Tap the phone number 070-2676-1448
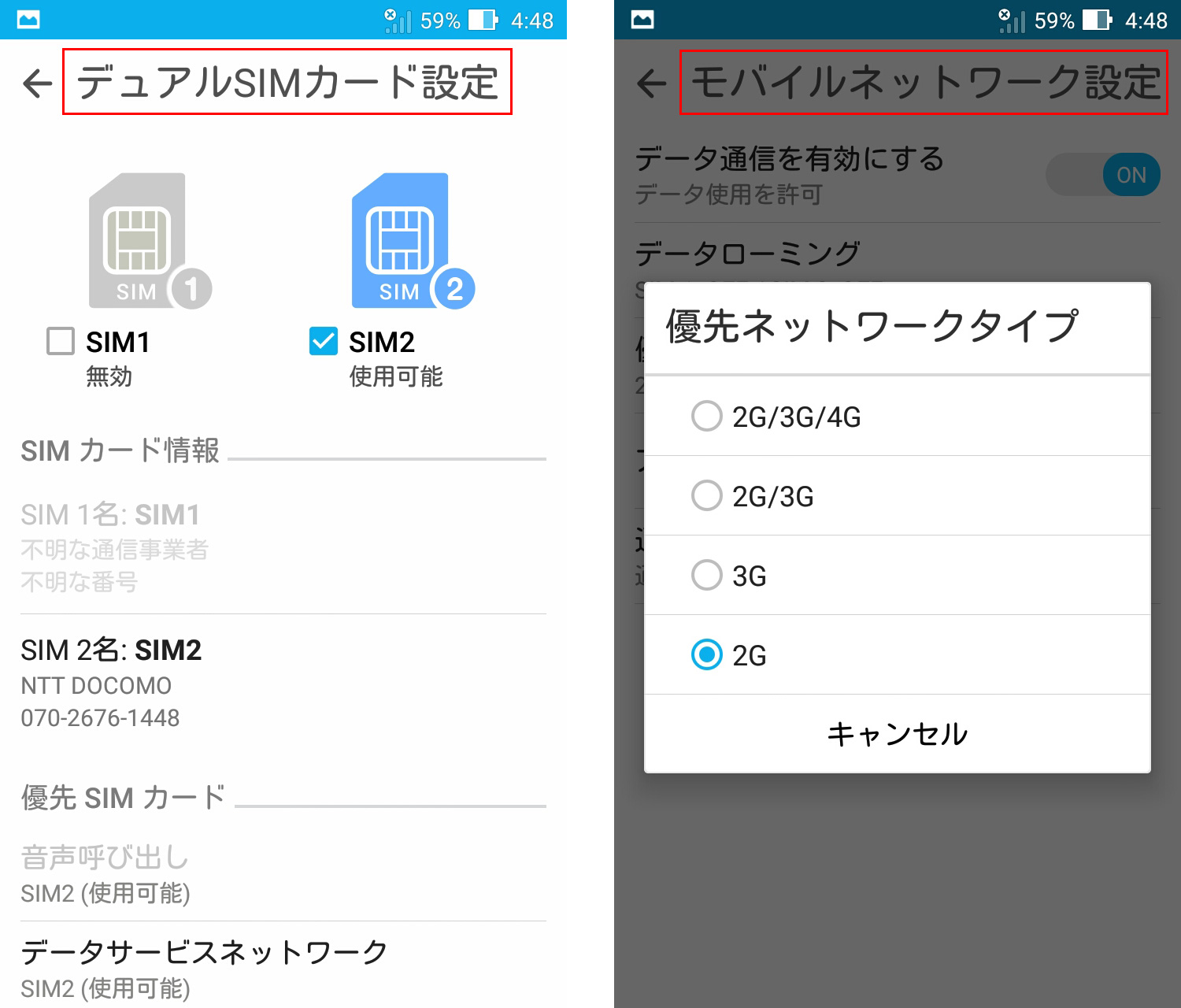This screenshot has height=1008, width=1181. click(100, 718)
